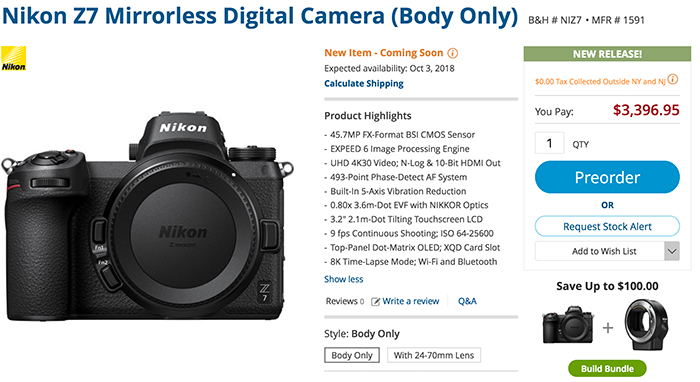This screenshot has width=700, height=382.
Task: Open the Calculate Shipping link
Action: point(364,83)
